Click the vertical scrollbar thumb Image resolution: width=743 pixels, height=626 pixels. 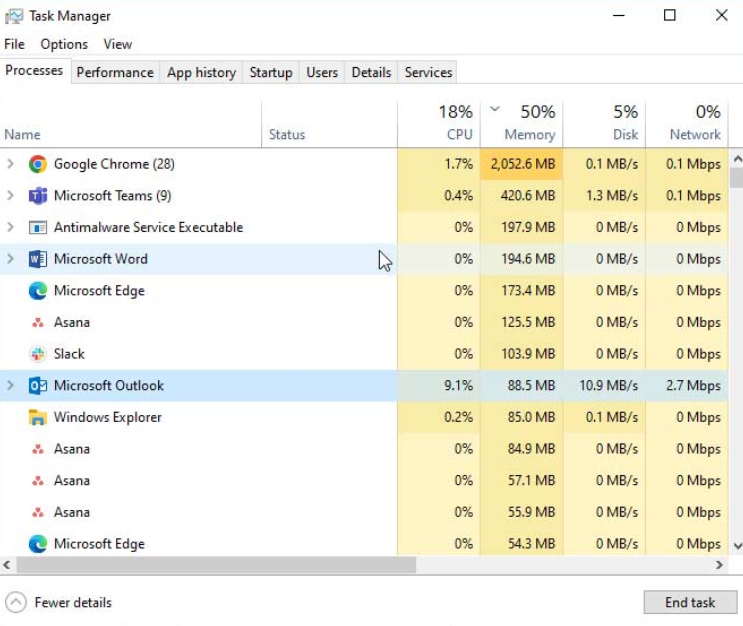[x=737, y=179]
